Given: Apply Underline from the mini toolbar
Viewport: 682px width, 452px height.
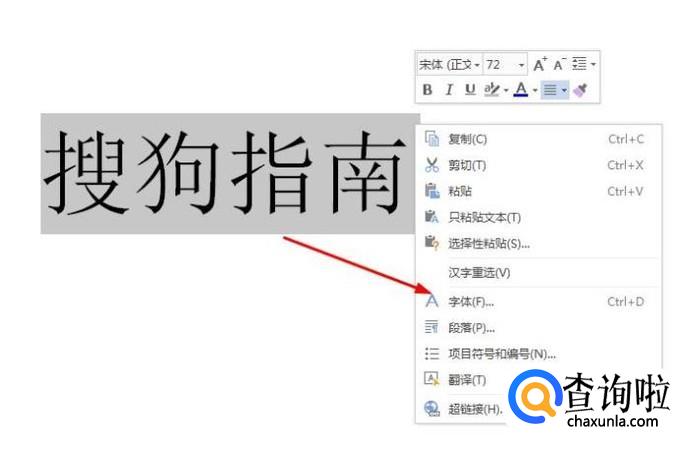Looking at the screenshot, I should click(470, 90).
